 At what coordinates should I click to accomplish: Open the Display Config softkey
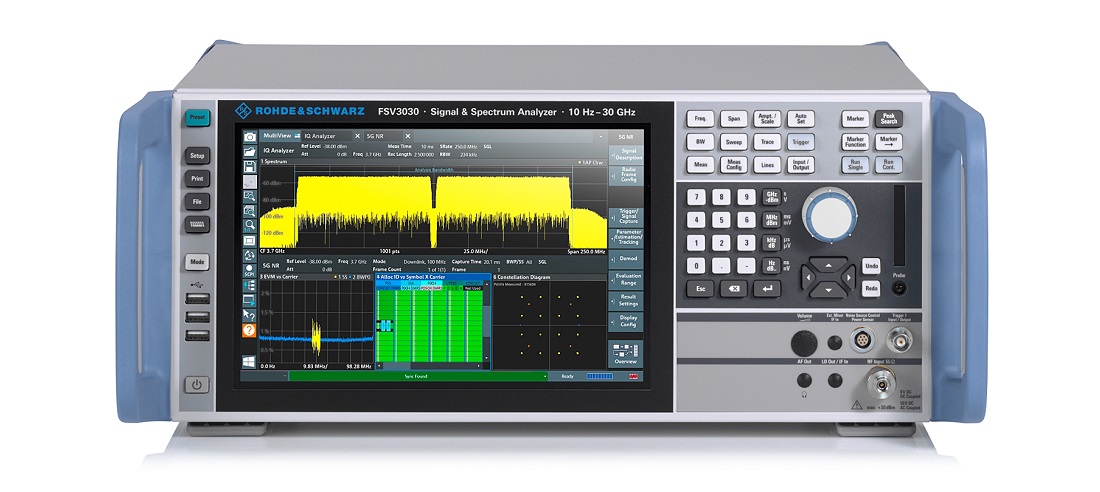point(626,321)
